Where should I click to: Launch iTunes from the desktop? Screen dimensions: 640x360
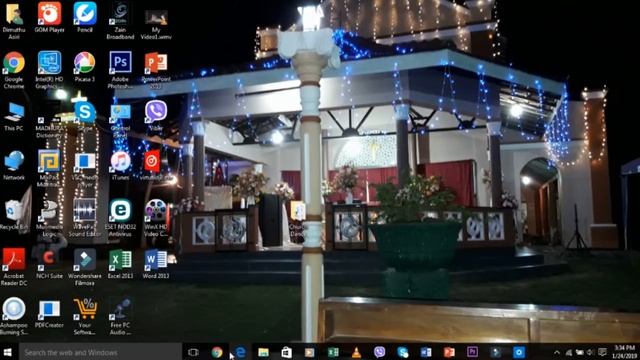120,165
